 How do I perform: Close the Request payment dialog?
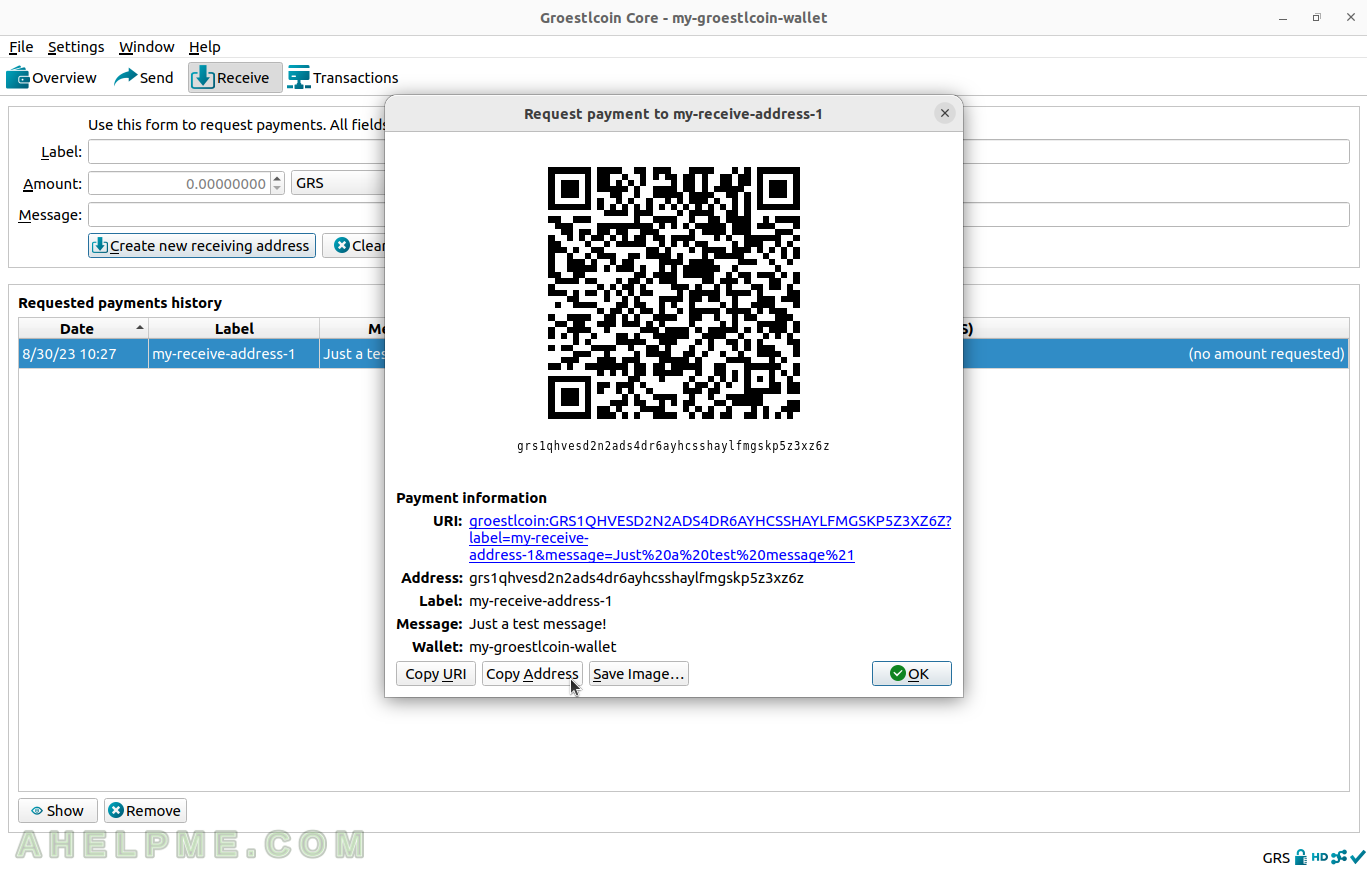click(x=944, y=113)
